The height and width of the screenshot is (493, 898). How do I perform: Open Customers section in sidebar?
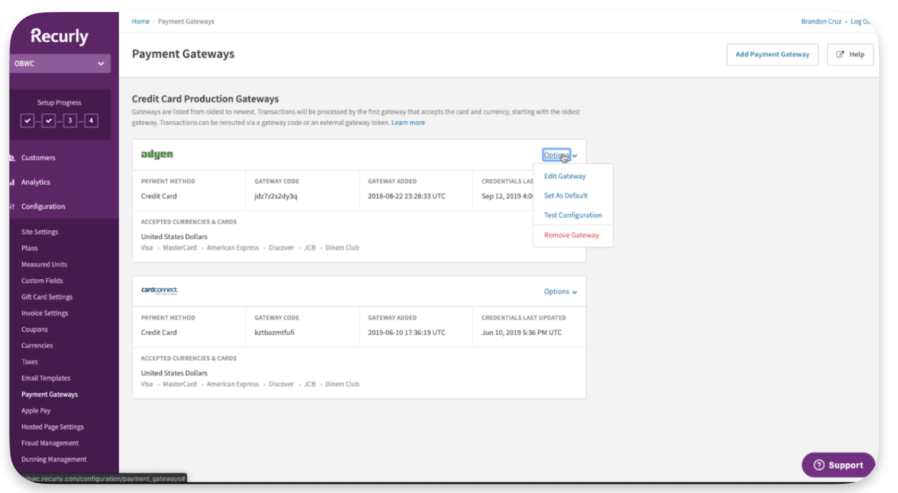point(38,157)
